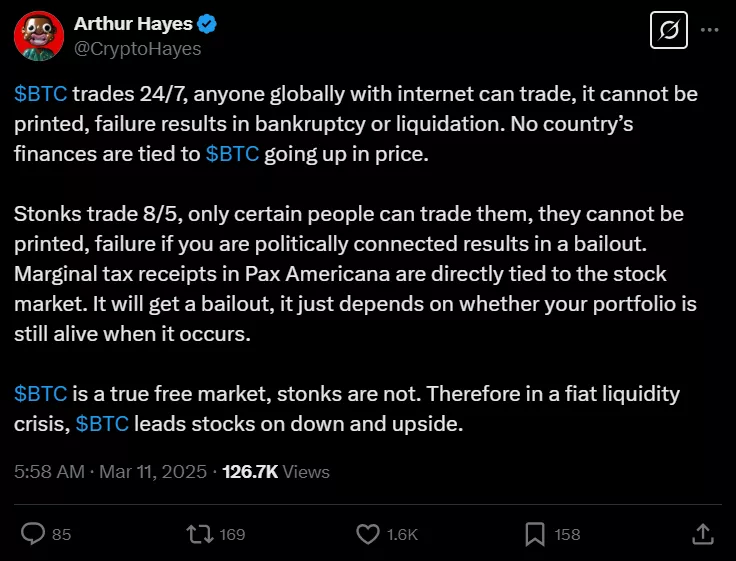
Task: Like the tweet with the heart icon
Action: (x=369, y=534)
